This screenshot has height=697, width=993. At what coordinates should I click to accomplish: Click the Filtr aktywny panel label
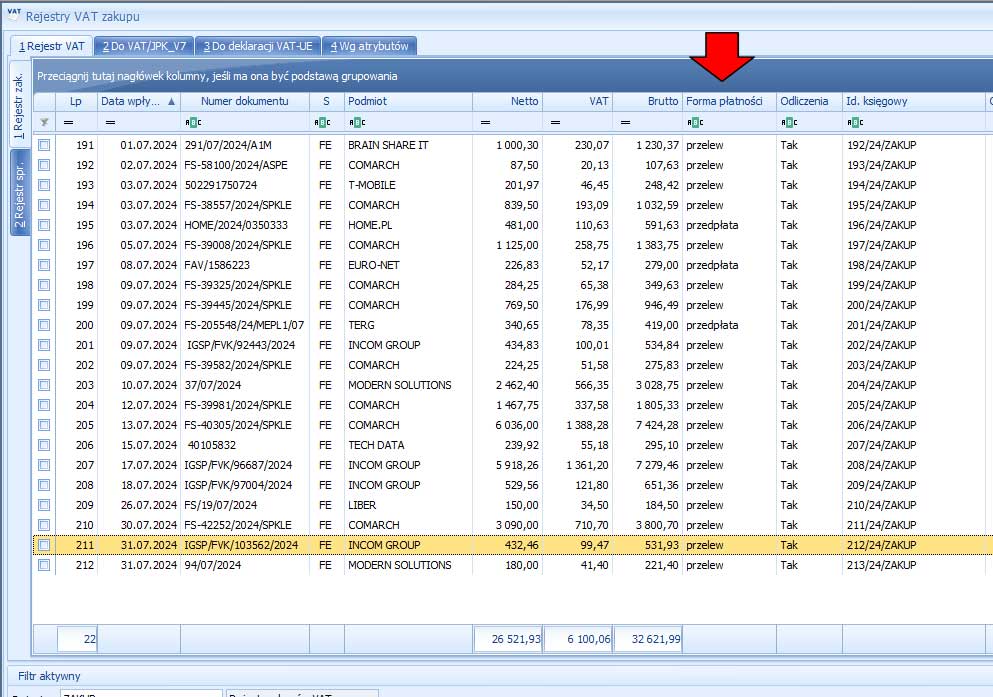coord(49,676)
